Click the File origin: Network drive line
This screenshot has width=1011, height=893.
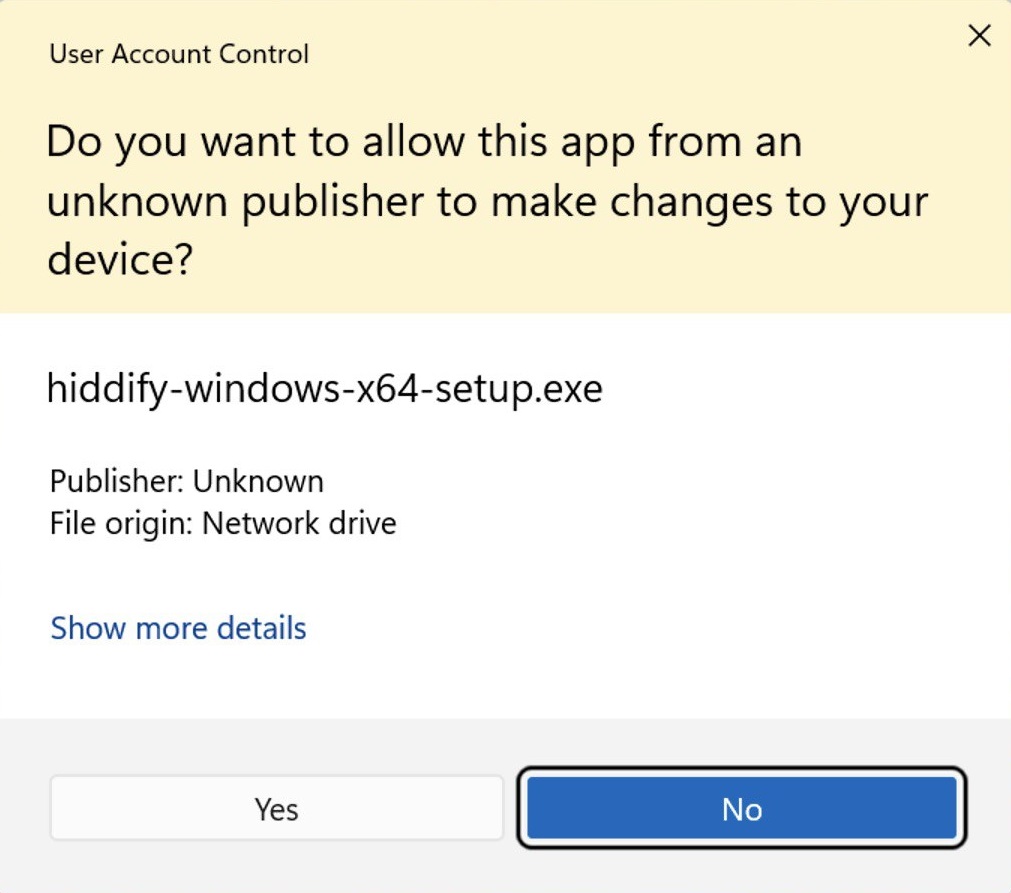click(x=223, y=523)
